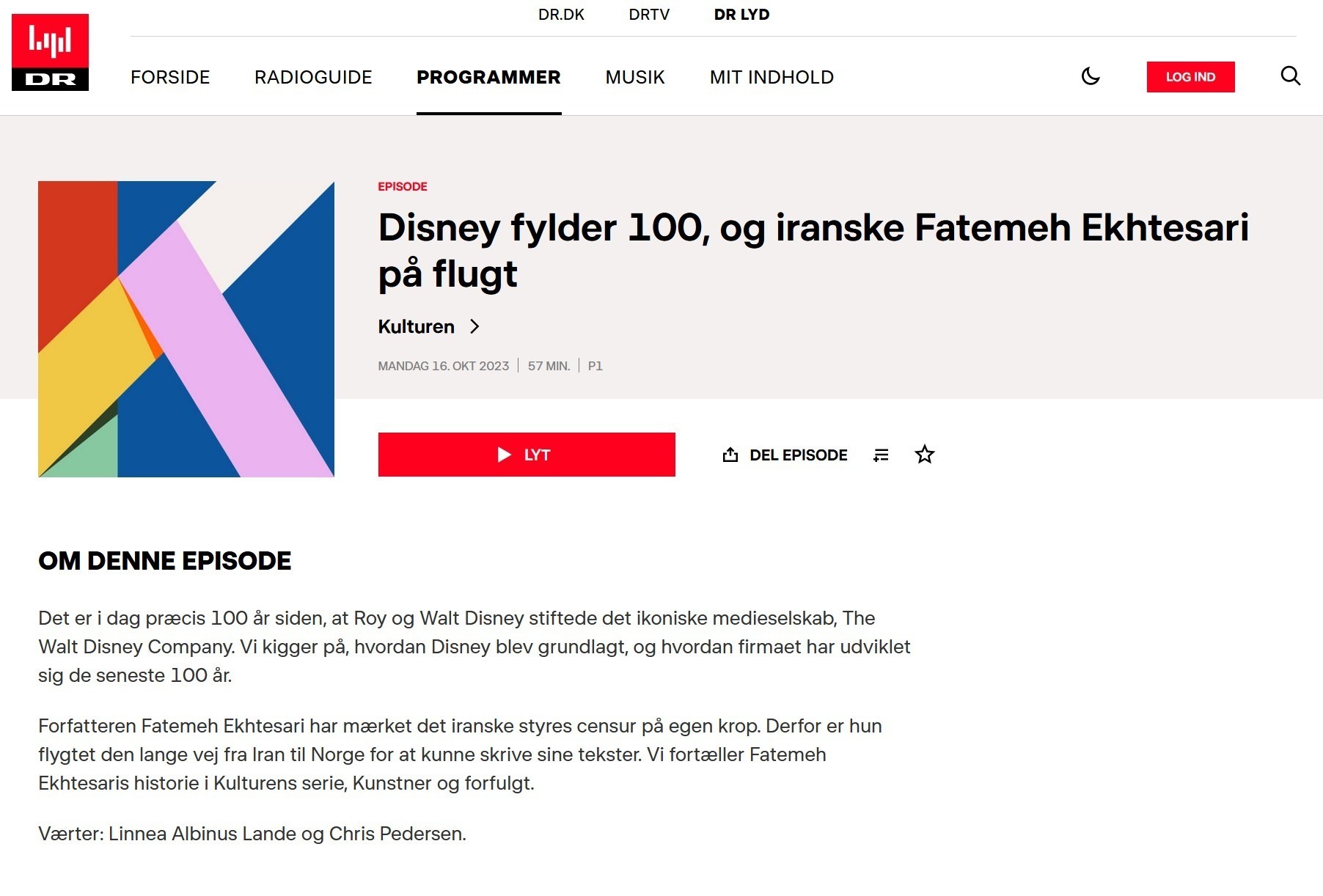Open the Kulturen program link
The height and width of the screenshot is (896, 1323).
click(x=416, y=326)
